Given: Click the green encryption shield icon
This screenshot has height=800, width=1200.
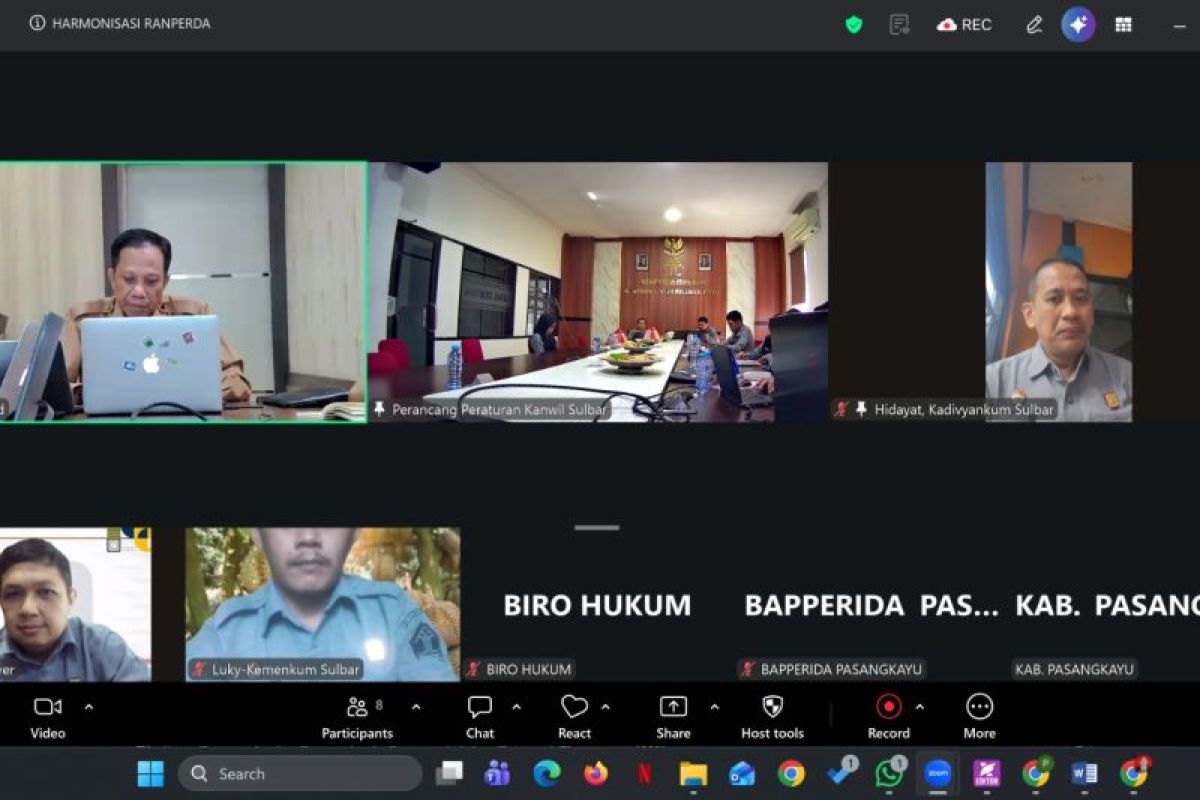Looking at the screenshot, I should tap(854, 24).
